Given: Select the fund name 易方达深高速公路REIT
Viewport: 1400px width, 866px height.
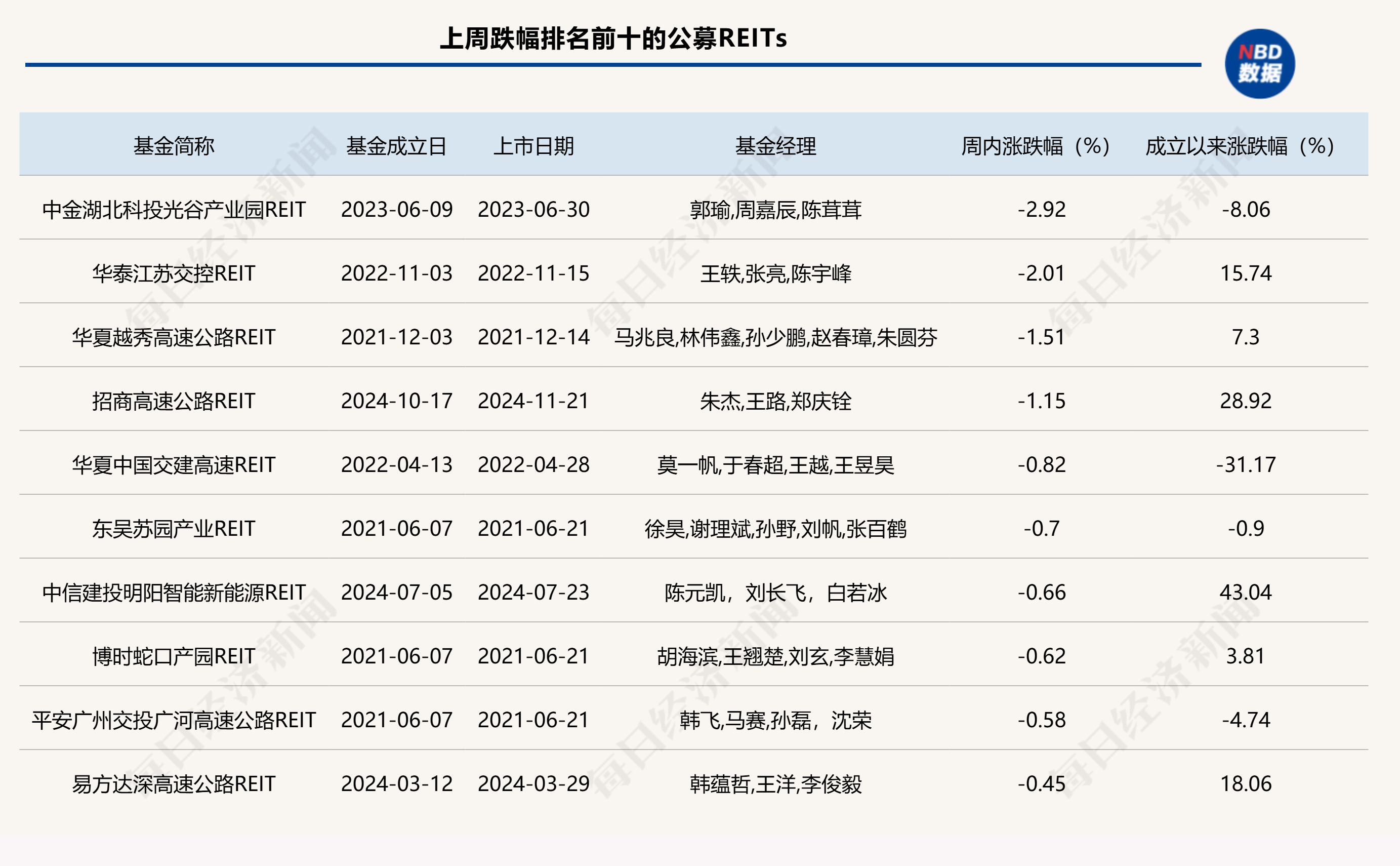Looking at the screenshot, I should pyautogui.click(x=174, y=783).
